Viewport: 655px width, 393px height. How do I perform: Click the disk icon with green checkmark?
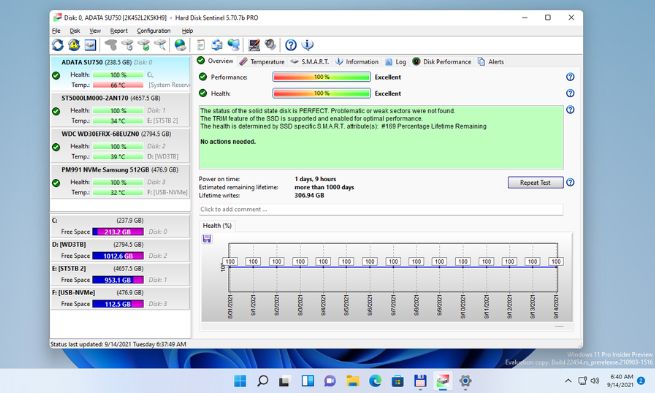click(x=143, y=45)
